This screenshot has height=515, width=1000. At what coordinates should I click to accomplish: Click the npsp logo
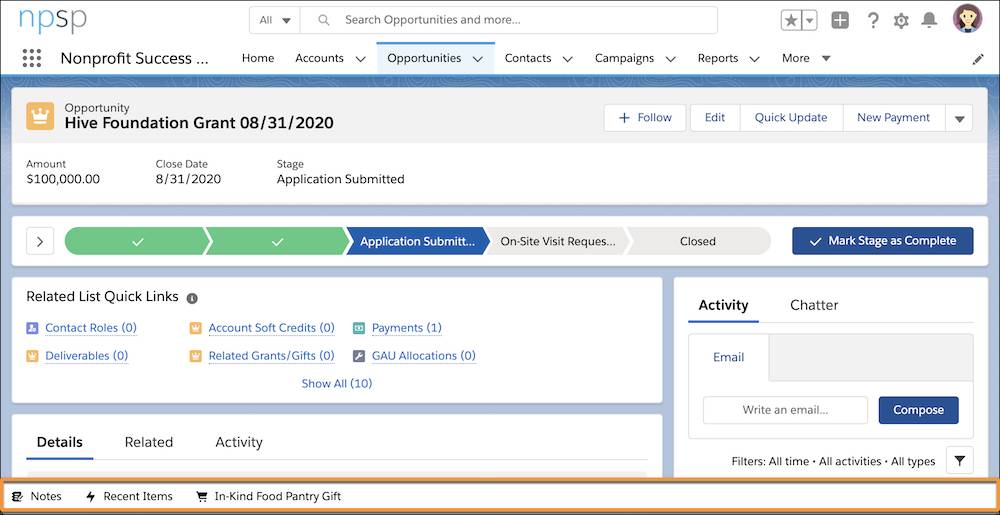52,20
